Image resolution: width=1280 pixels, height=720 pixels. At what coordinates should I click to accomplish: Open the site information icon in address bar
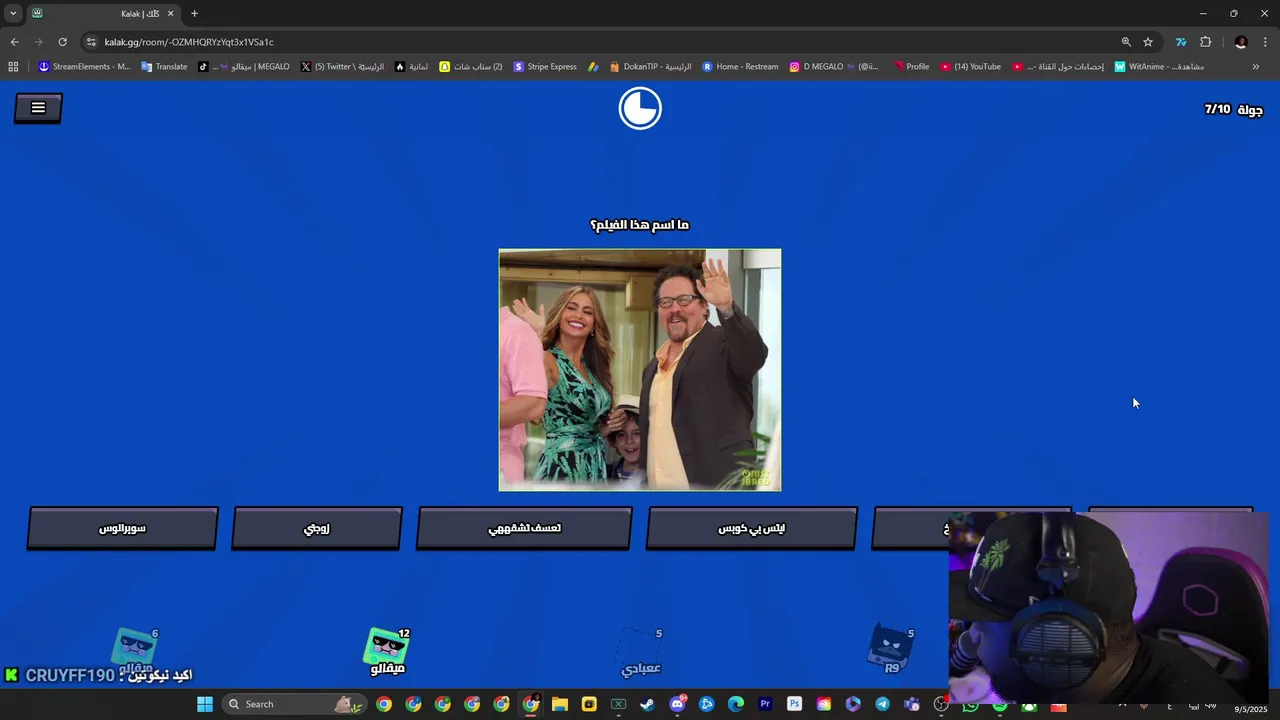91,42
